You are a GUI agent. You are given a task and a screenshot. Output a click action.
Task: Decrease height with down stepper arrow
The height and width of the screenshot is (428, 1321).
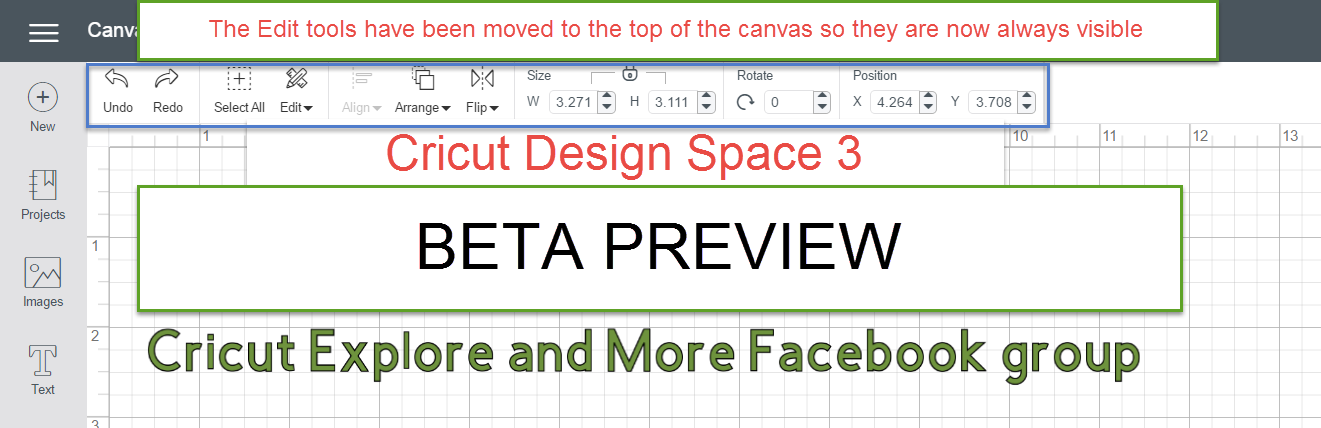click(x=707, y=107)
